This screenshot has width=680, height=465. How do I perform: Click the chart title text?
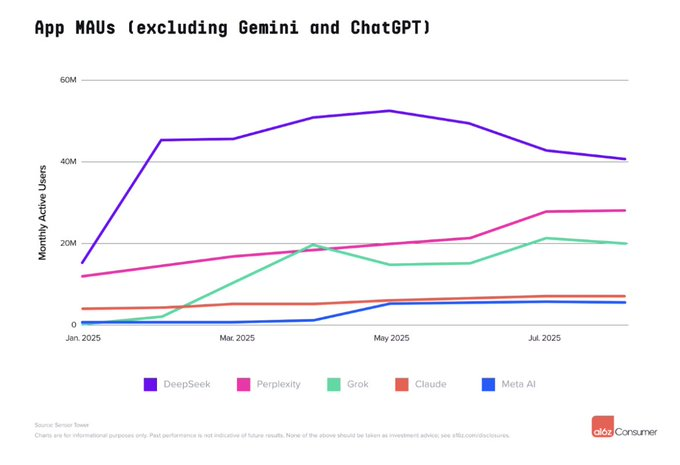[x=232, y=28]
